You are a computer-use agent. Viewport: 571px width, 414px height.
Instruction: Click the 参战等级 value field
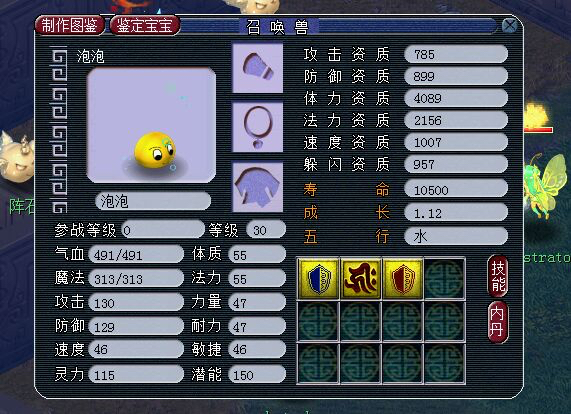pyautogui.click(x=163, y=230)
